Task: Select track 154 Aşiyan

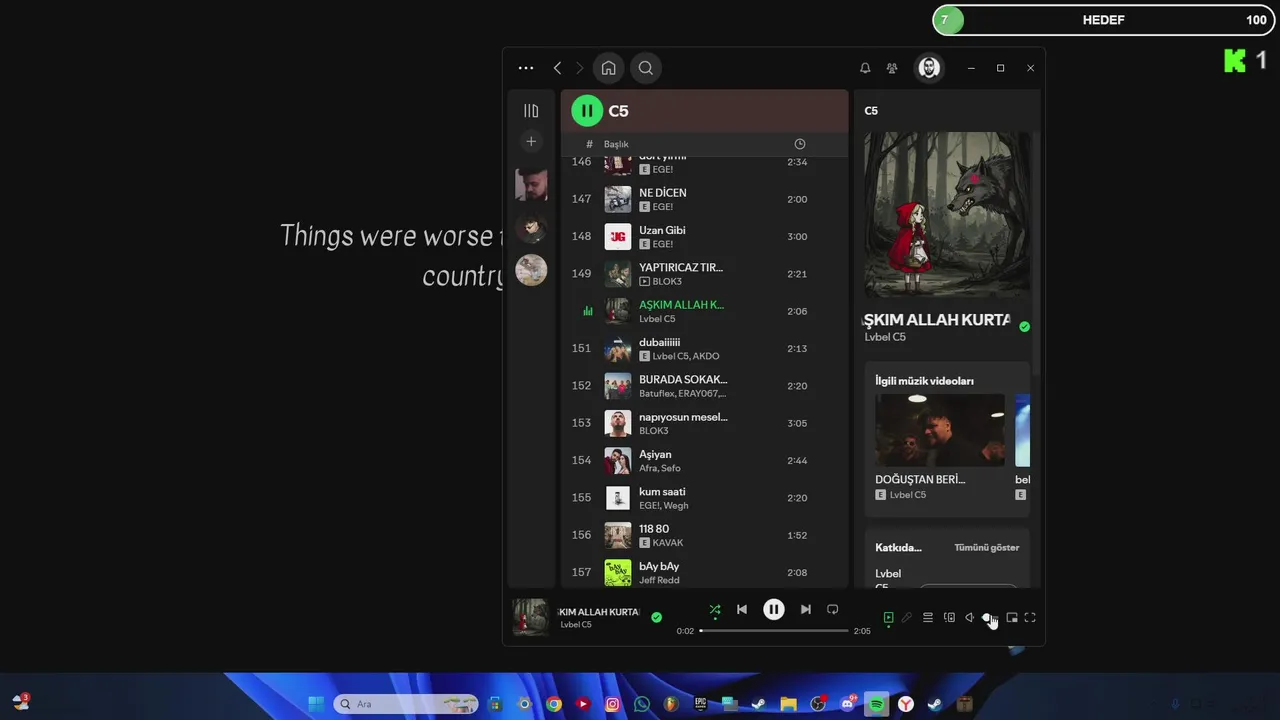Action: tap(704, 460)
